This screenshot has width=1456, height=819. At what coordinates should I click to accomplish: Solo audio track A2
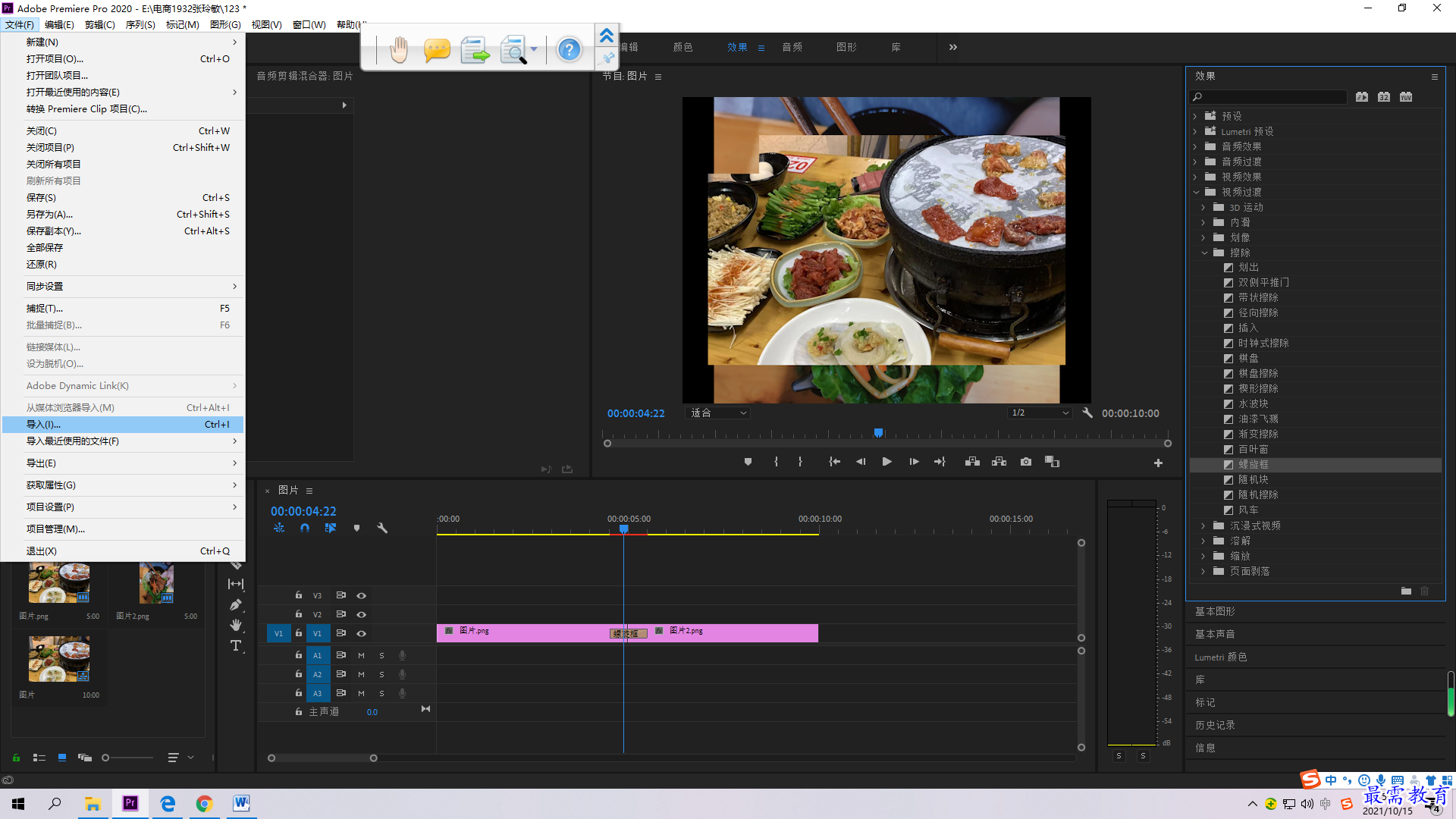(x=381, y=674)
